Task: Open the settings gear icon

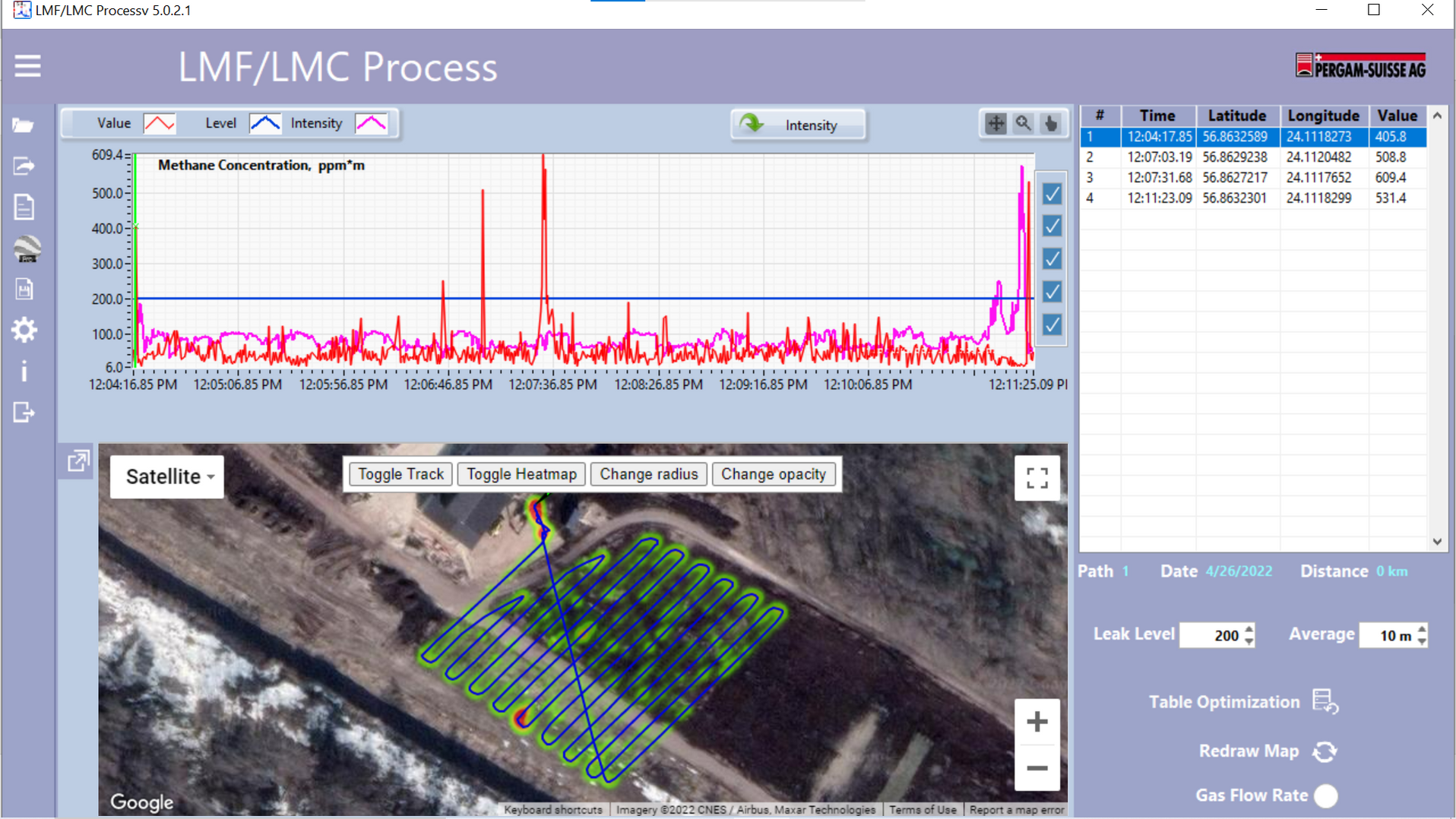Action: (24, 330)
